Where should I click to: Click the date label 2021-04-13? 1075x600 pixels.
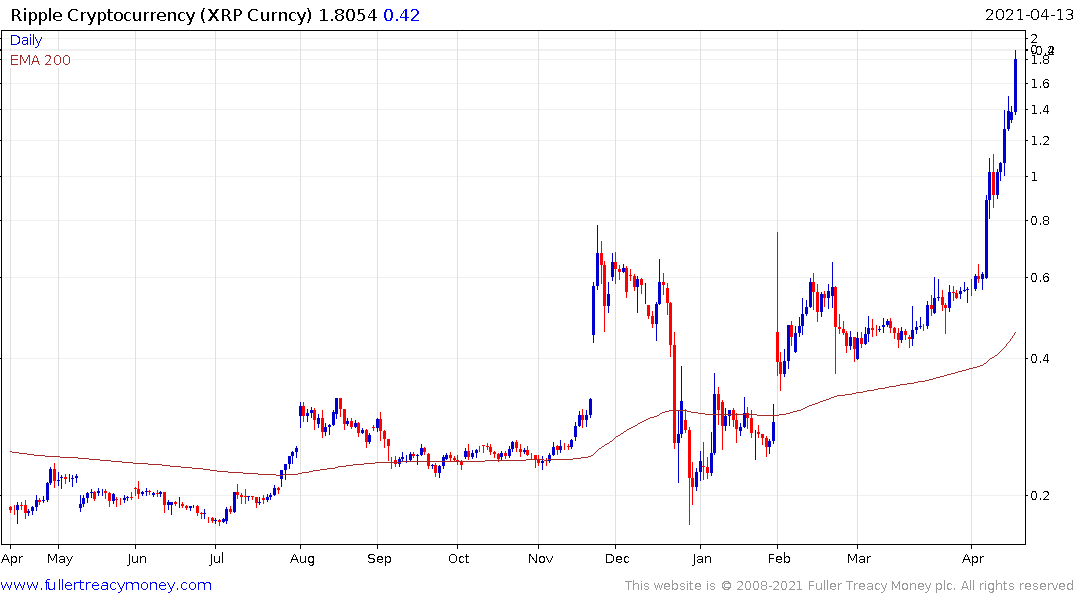pyautogui.click(x=1028, y=15)
